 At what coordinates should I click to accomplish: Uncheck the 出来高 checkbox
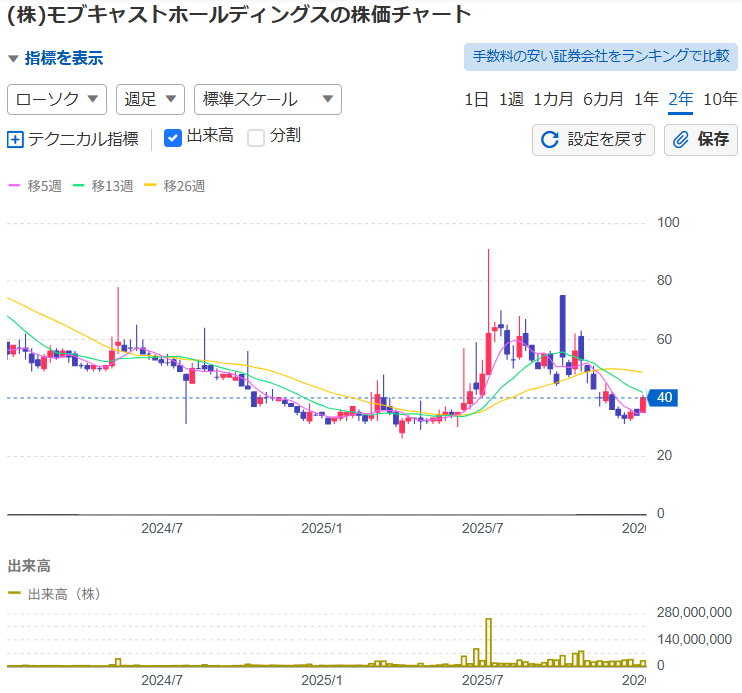172,137
